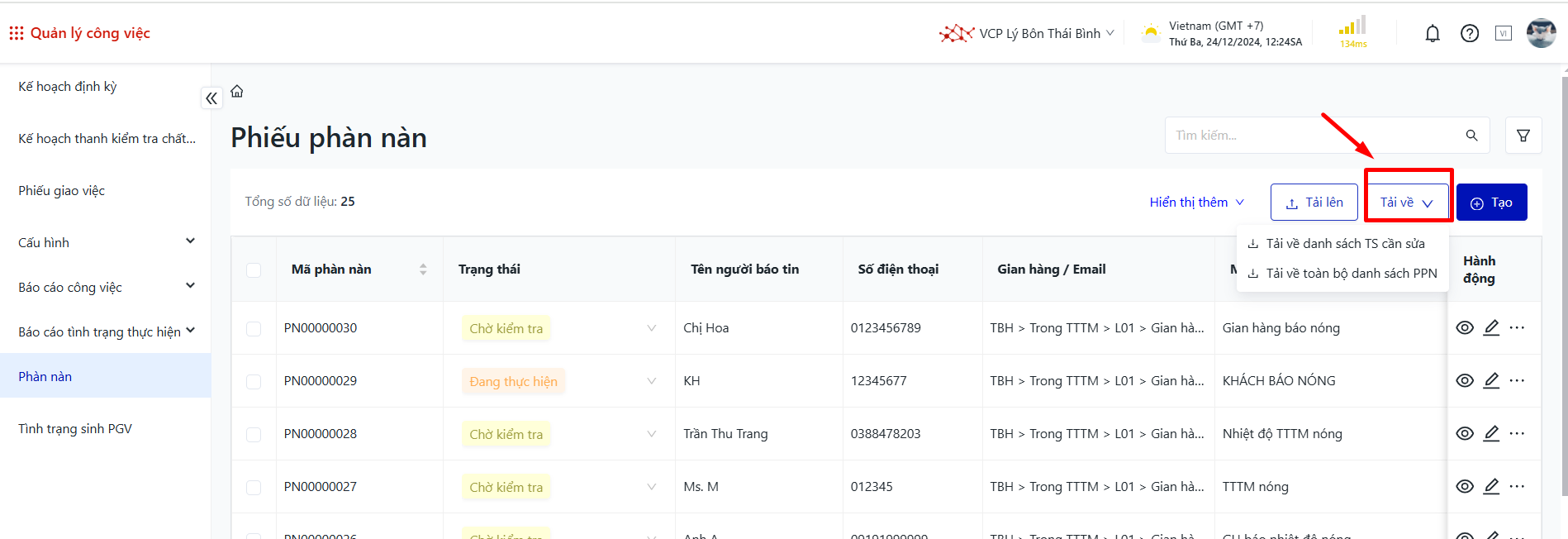
Task: Select the PN00000028 row checkbox
Action: point(254,435)
